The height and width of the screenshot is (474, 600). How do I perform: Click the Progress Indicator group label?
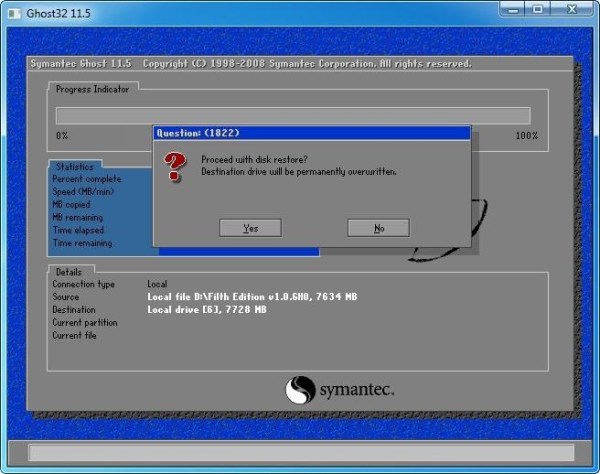[92, 89]
